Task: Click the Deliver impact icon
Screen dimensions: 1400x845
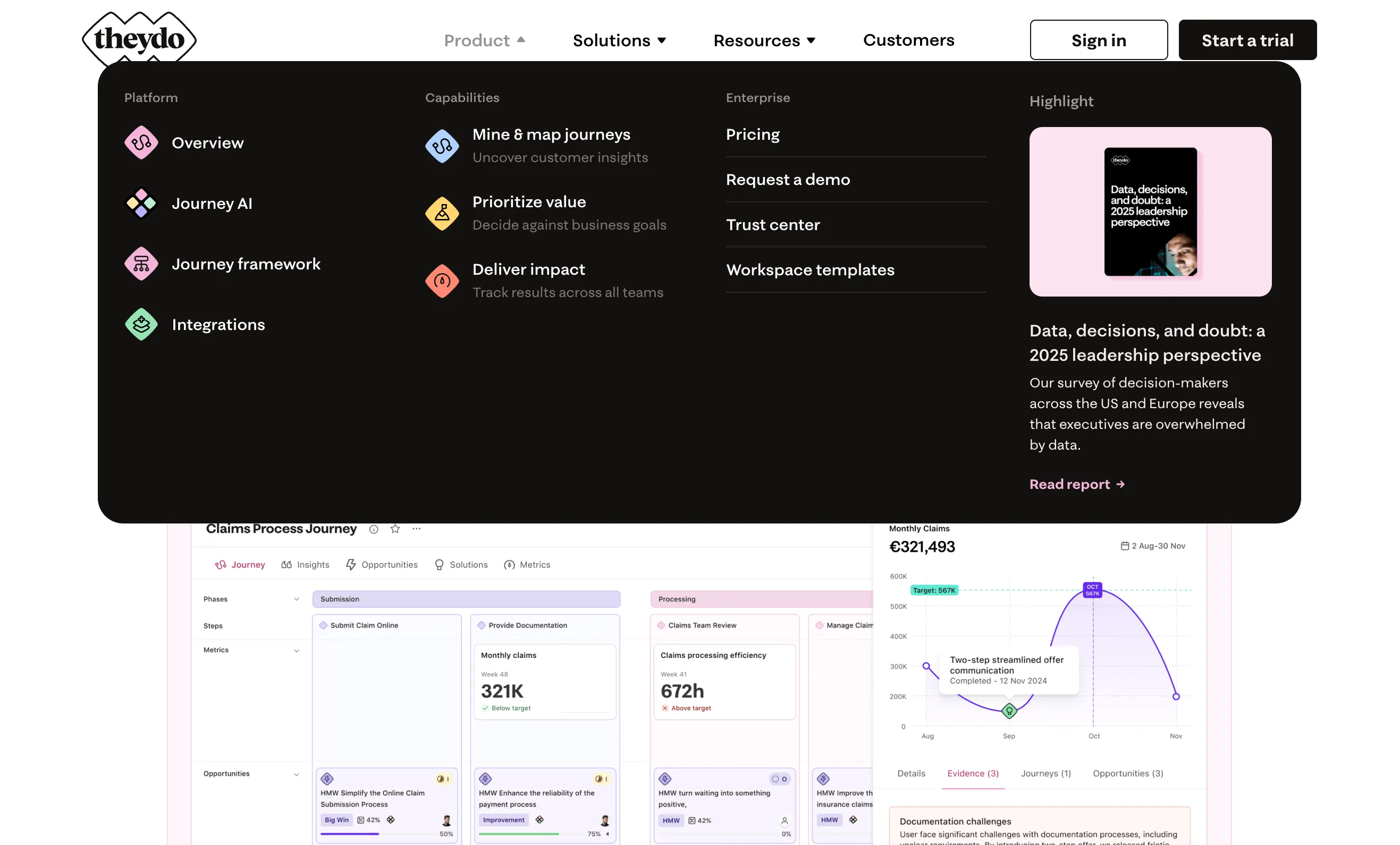Action: click(x=442, y=281)
